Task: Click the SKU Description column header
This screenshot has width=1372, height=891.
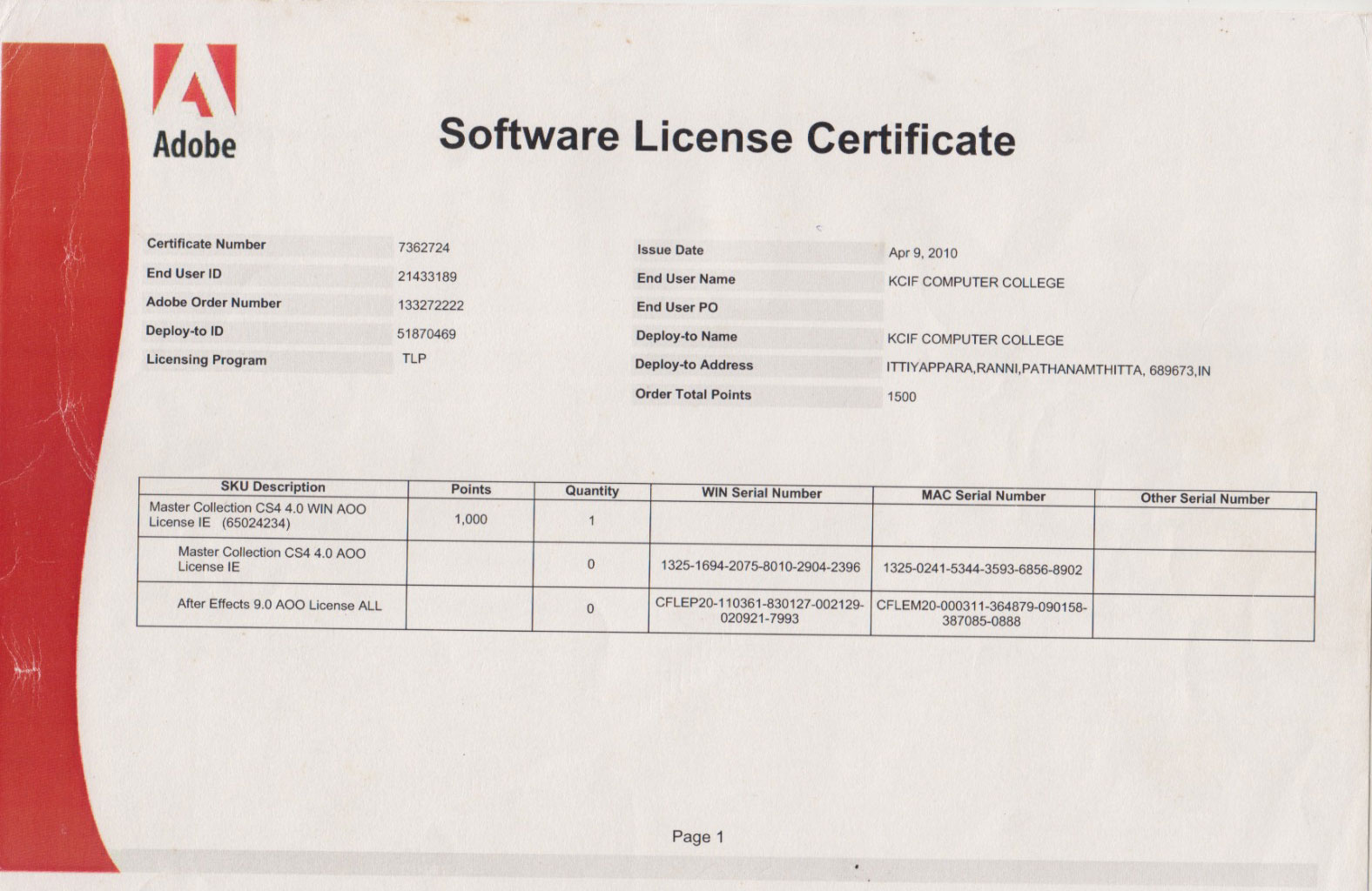Action: coord(272,487)
